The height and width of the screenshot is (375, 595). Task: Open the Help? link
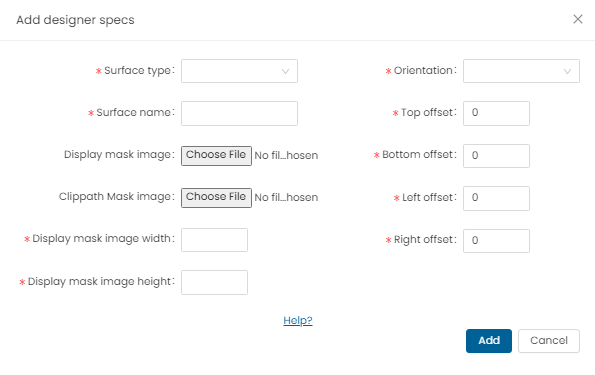(x=298, y=320)
